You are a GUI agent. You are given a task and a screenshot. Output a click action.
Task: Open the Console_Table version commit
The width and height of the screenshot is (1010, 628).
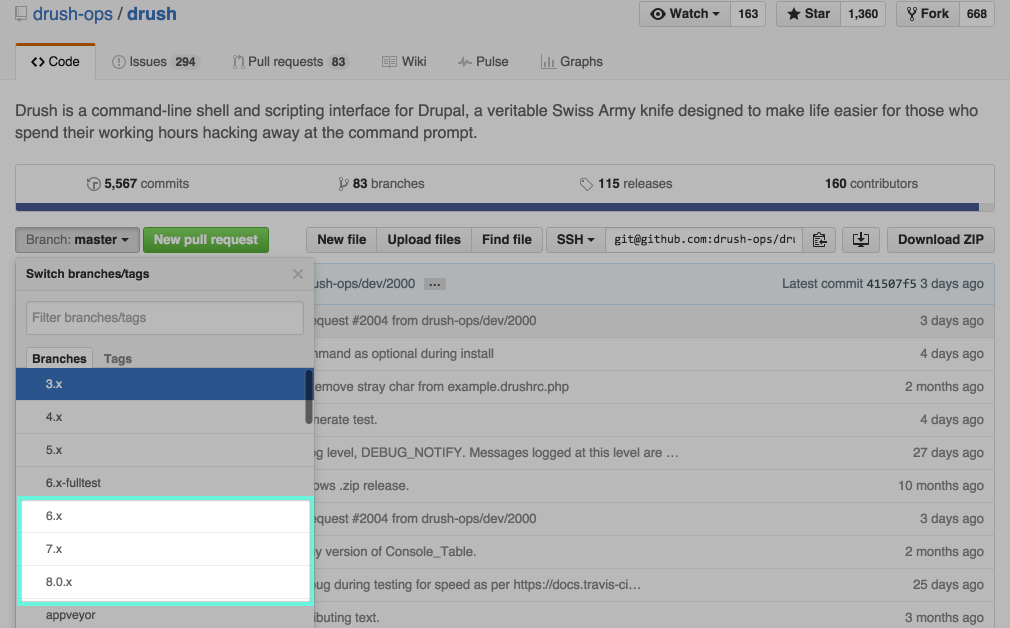pyautogui.click(x=395, y=551)
